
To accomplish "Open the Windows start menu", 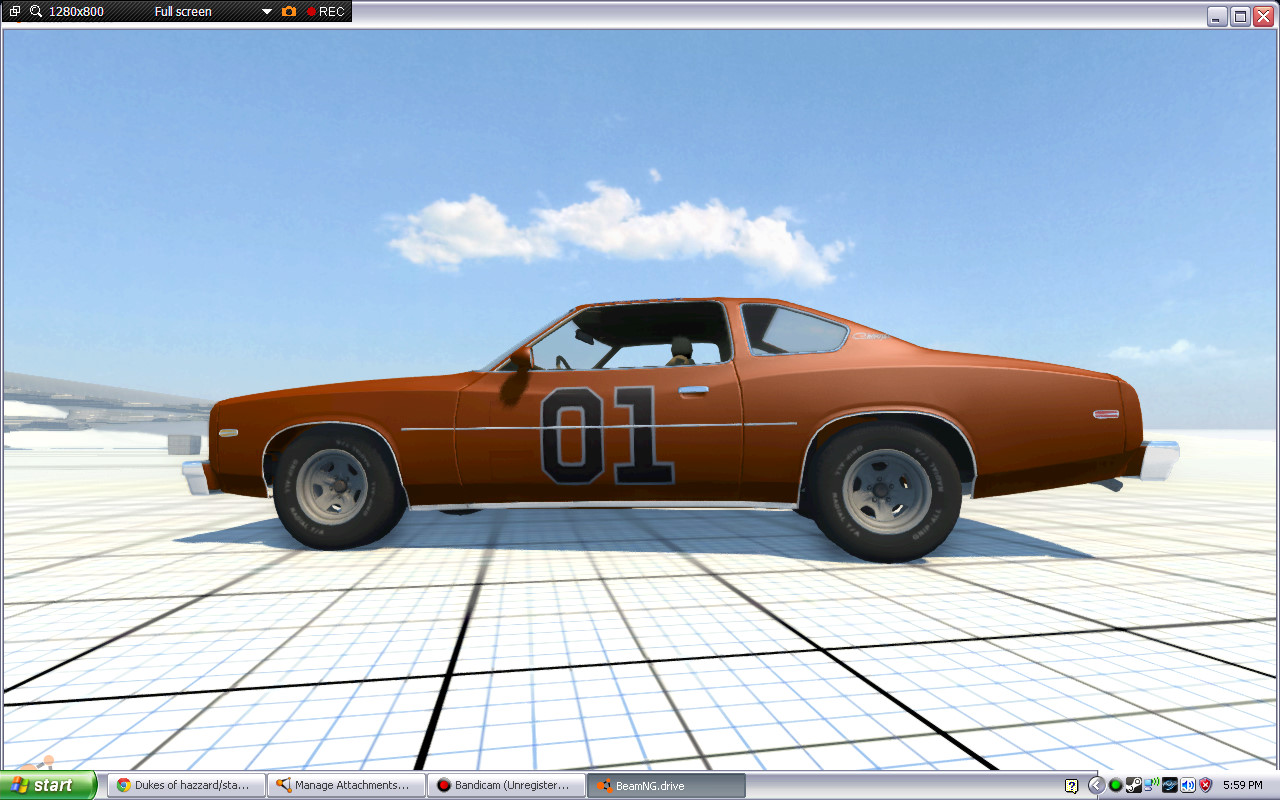I will 48,785.
